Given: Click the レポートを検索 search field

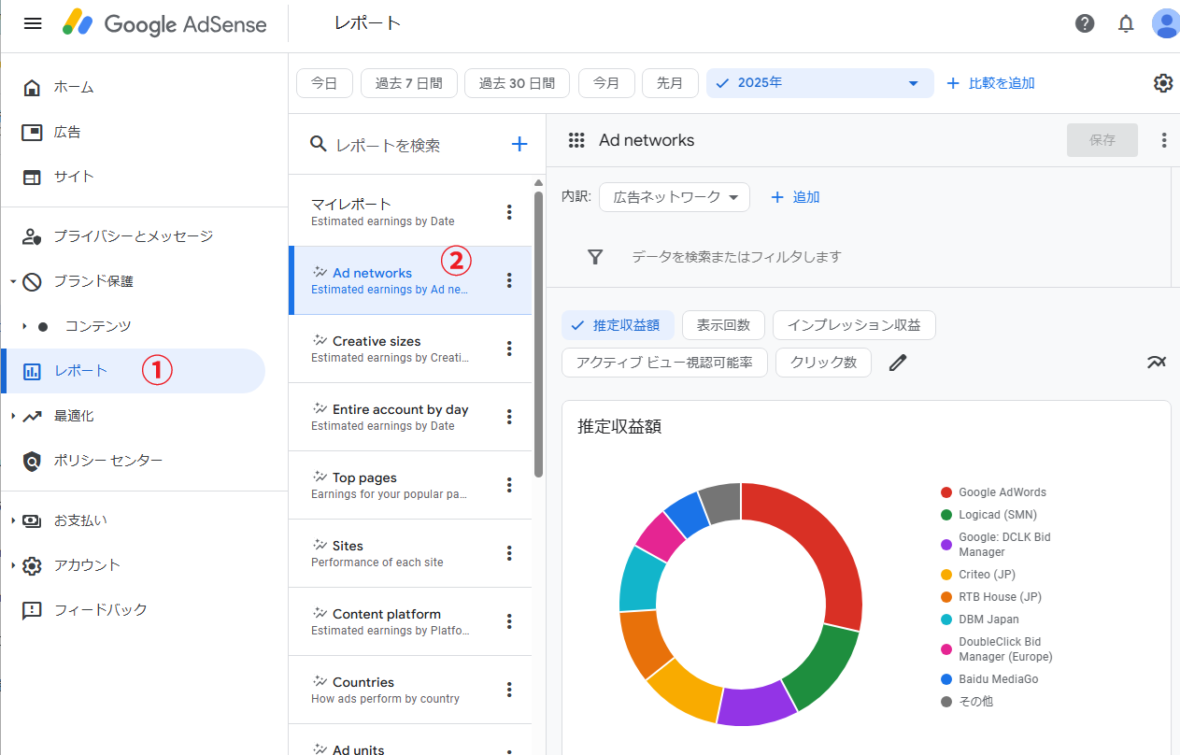Looking at the screenshot, I should [388, 145].
